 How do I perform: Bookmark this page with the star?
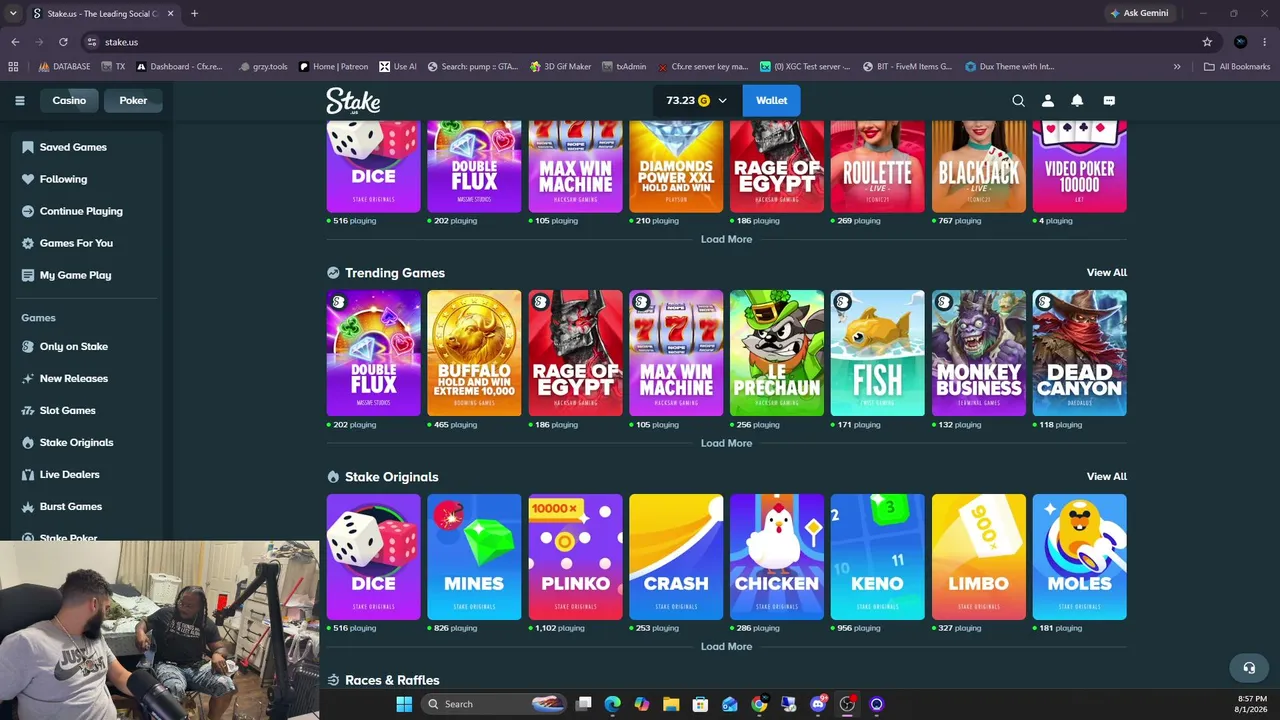[x=1207, y=42]
